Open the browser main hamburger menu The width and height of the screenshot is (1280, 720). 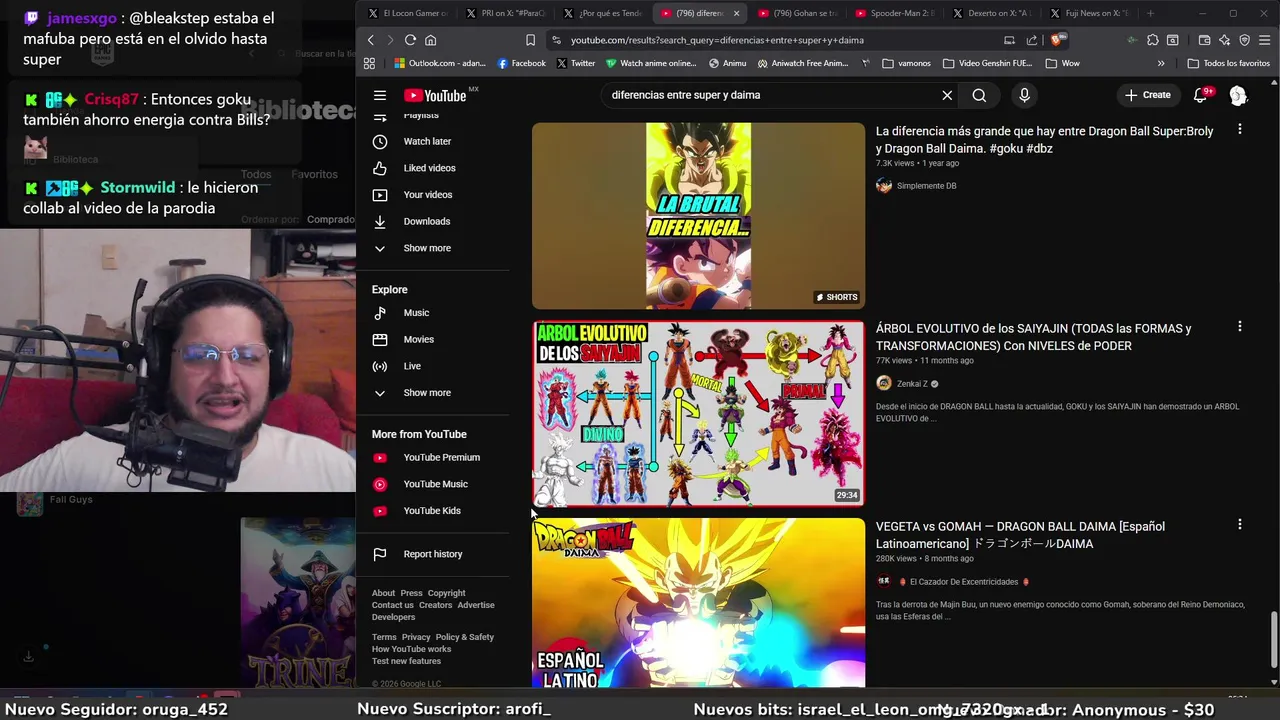(x=1265, y=40)
